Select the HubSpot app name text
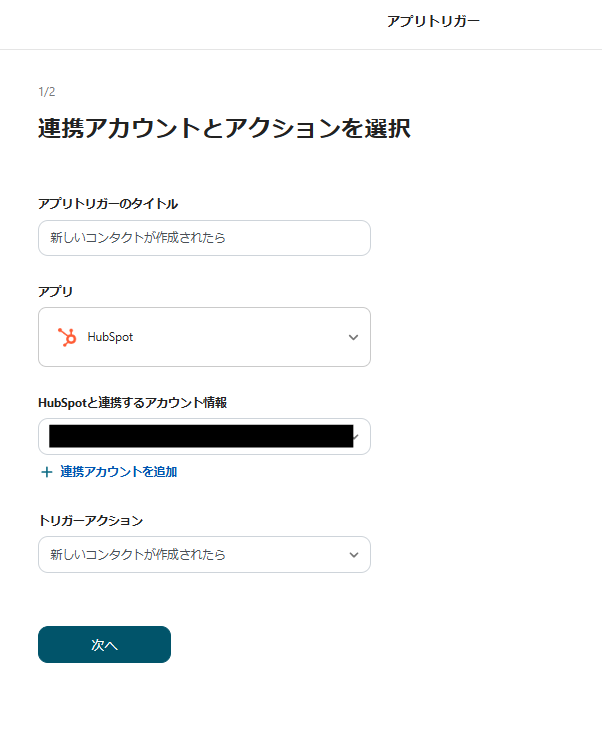This screenshot has width=602, height=750. pyautogui.click(x=110, y=337)
